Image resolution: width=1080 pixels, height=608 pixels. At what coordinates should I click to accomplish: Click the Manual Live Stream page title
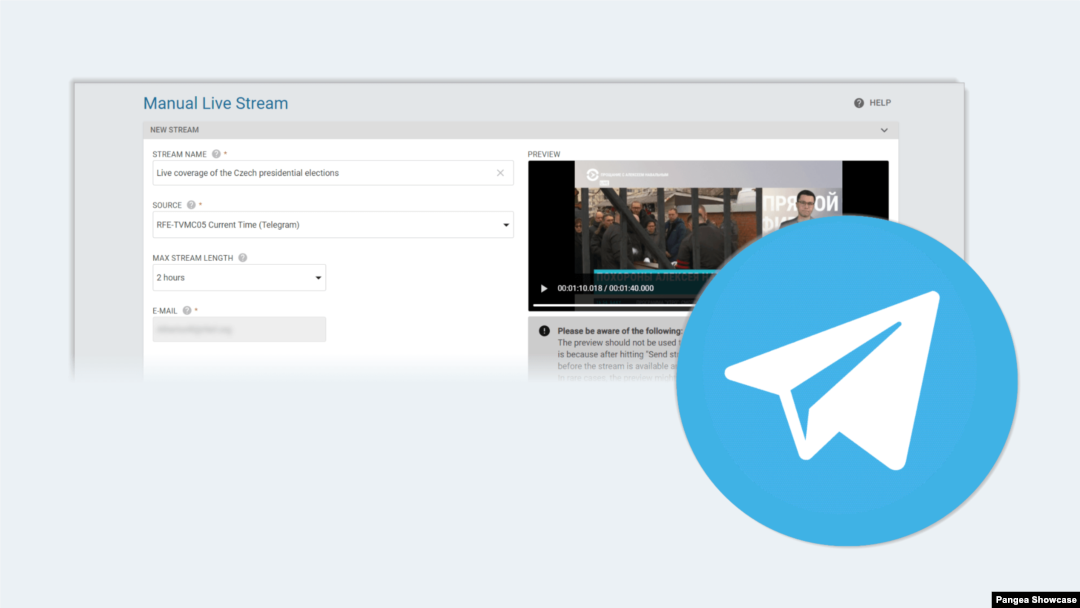coord(215,103)
